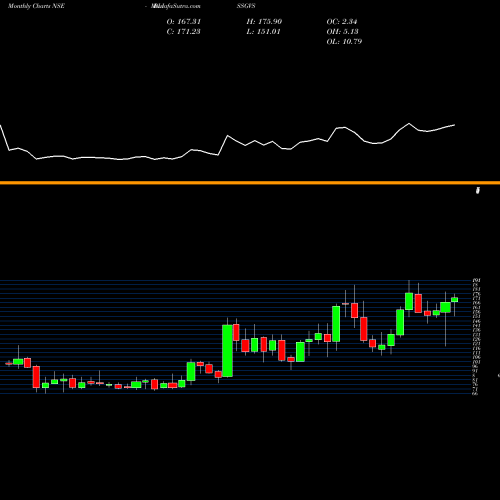Click the orange horizontal separator line
Screen dimensions: 500x500
point(250,183)
